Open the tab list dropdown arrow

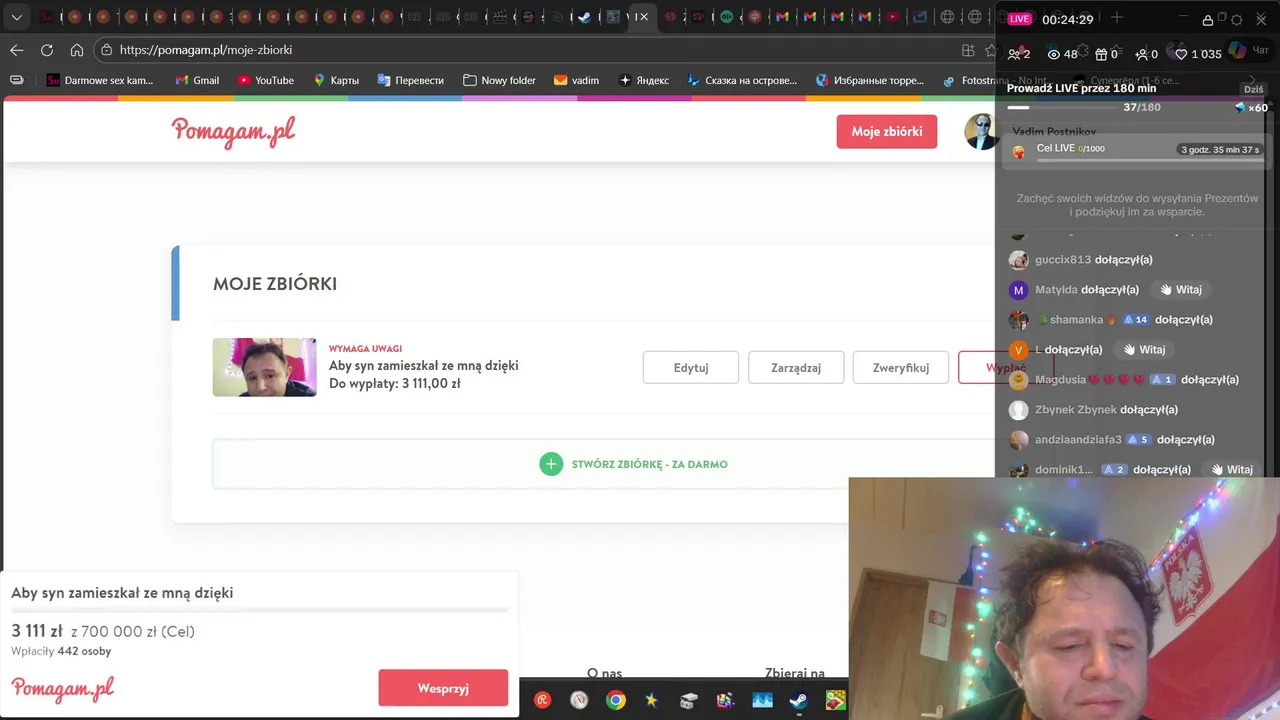16,17
